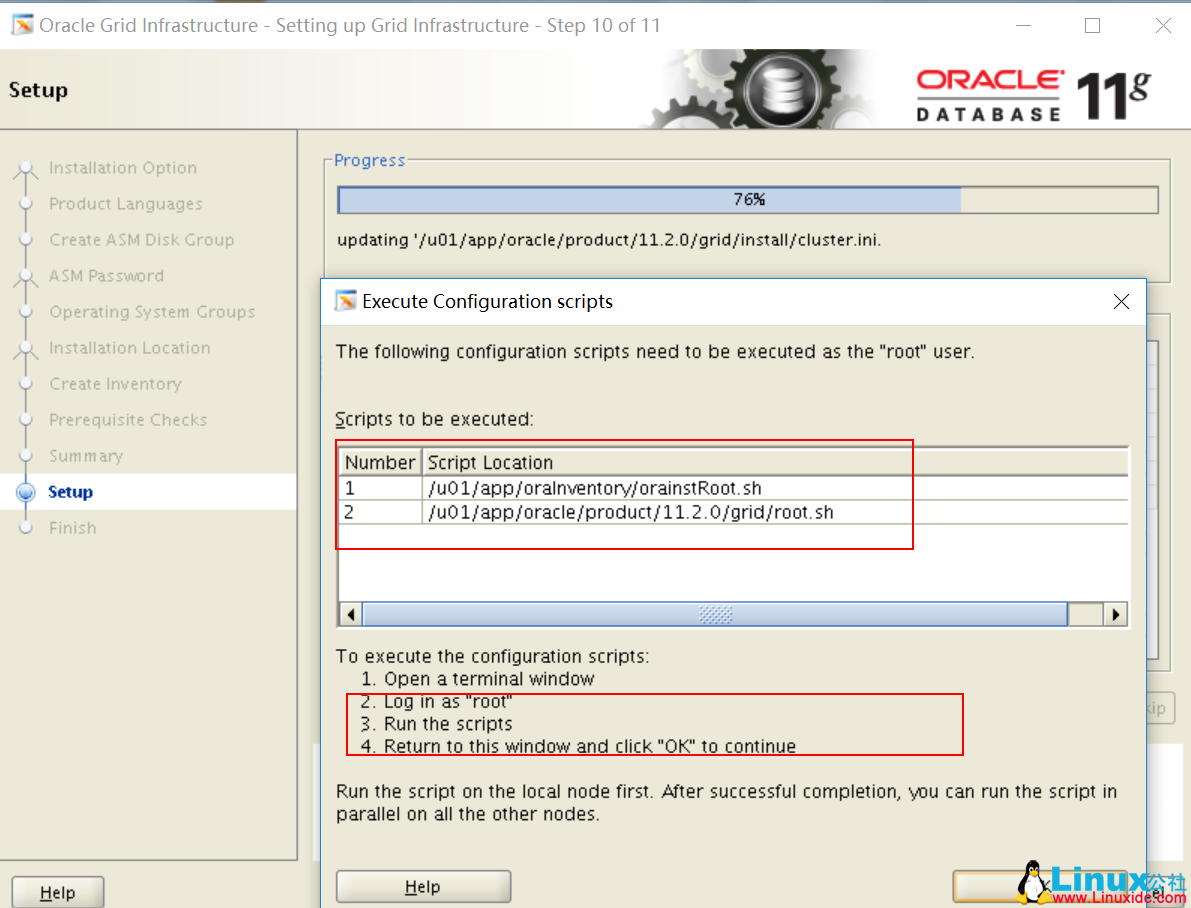Click the Script Location column header
1191x908 pixels.
click(x=490, y=462)
